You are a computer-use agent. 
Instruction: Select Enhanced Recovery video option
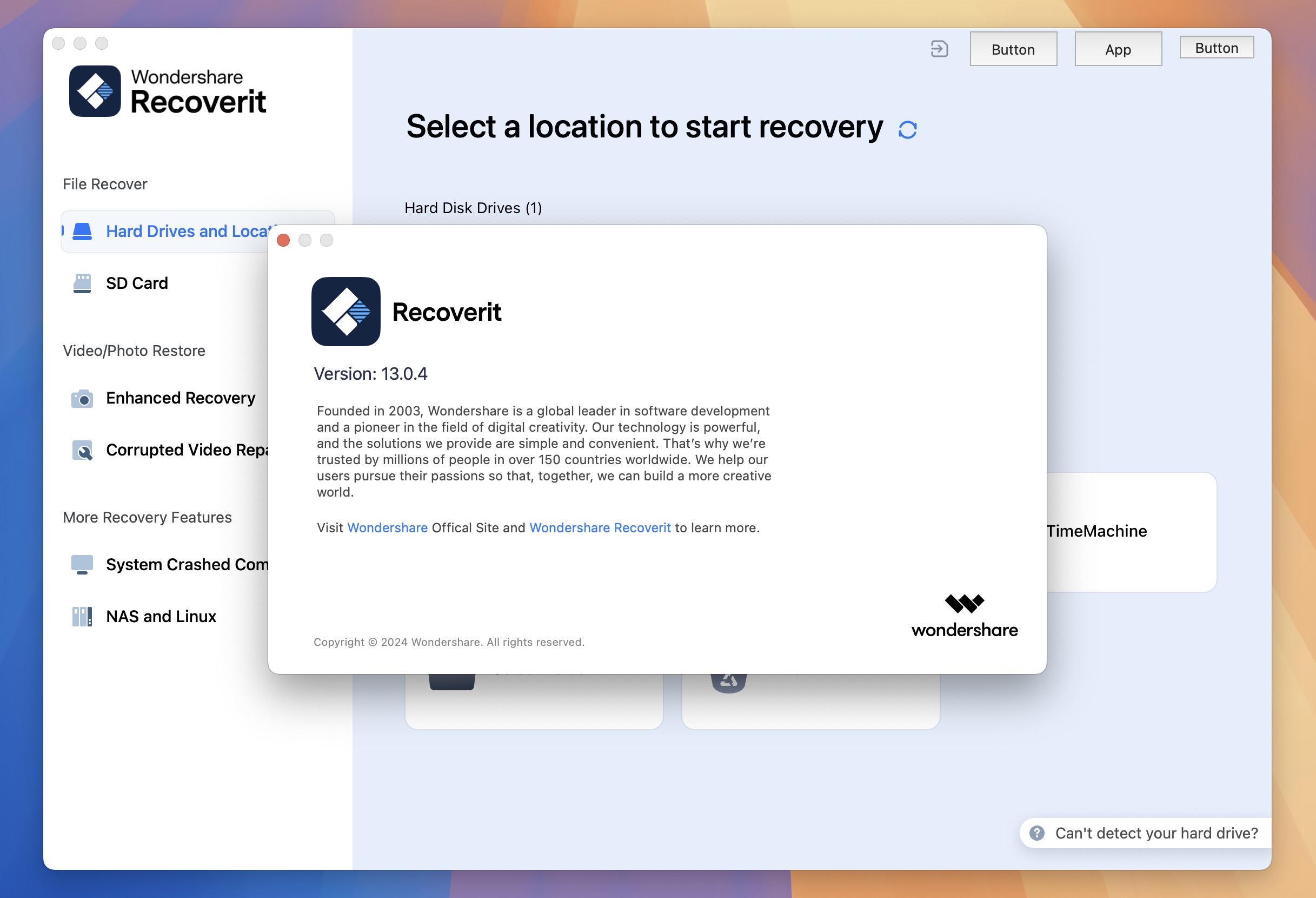(x=181, y=398)
